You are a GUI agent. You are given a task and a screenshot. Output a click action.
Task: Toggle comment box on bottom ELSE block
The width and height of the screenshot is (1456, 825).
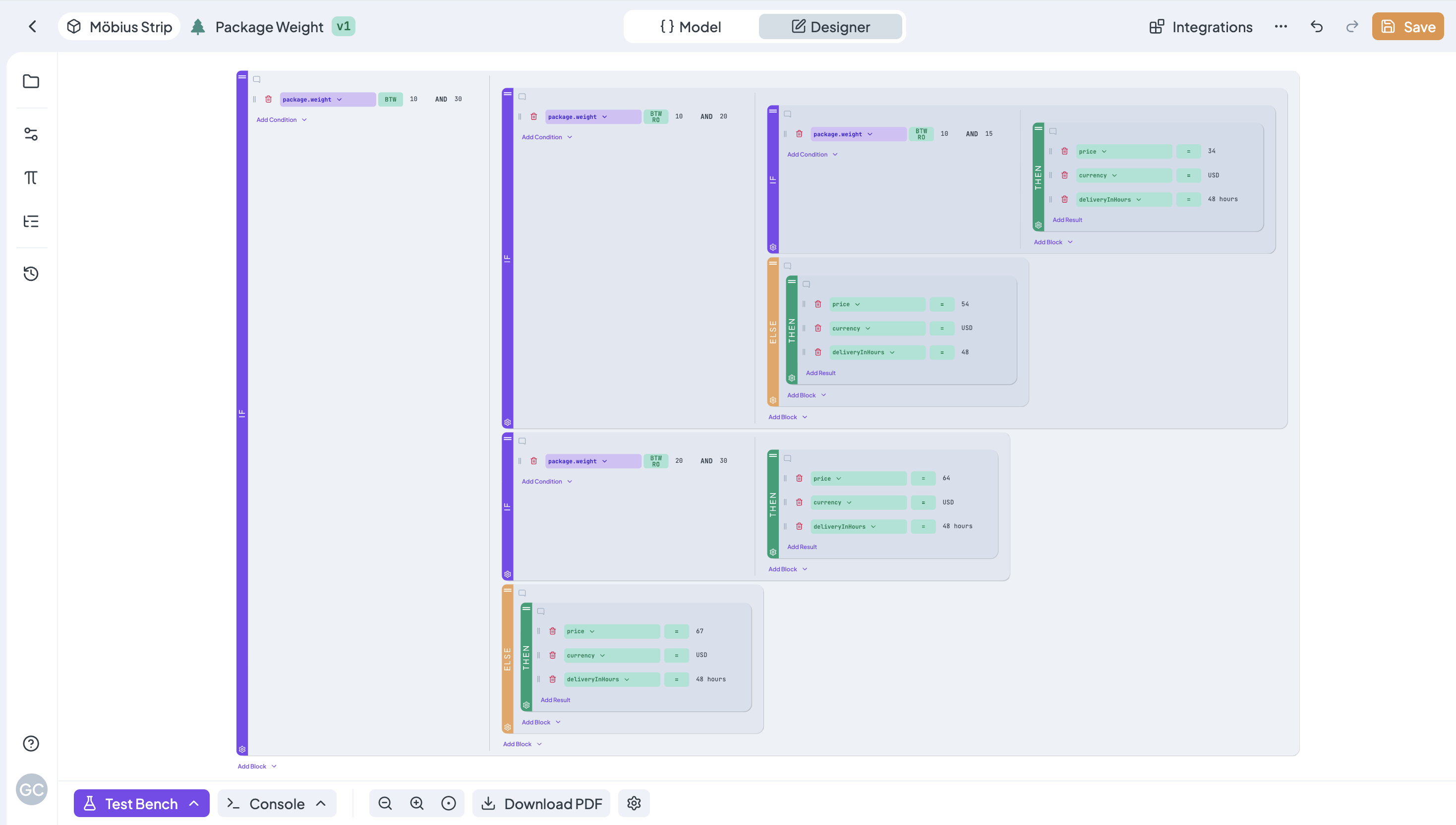pyautogui.click(x=522, y=593)
